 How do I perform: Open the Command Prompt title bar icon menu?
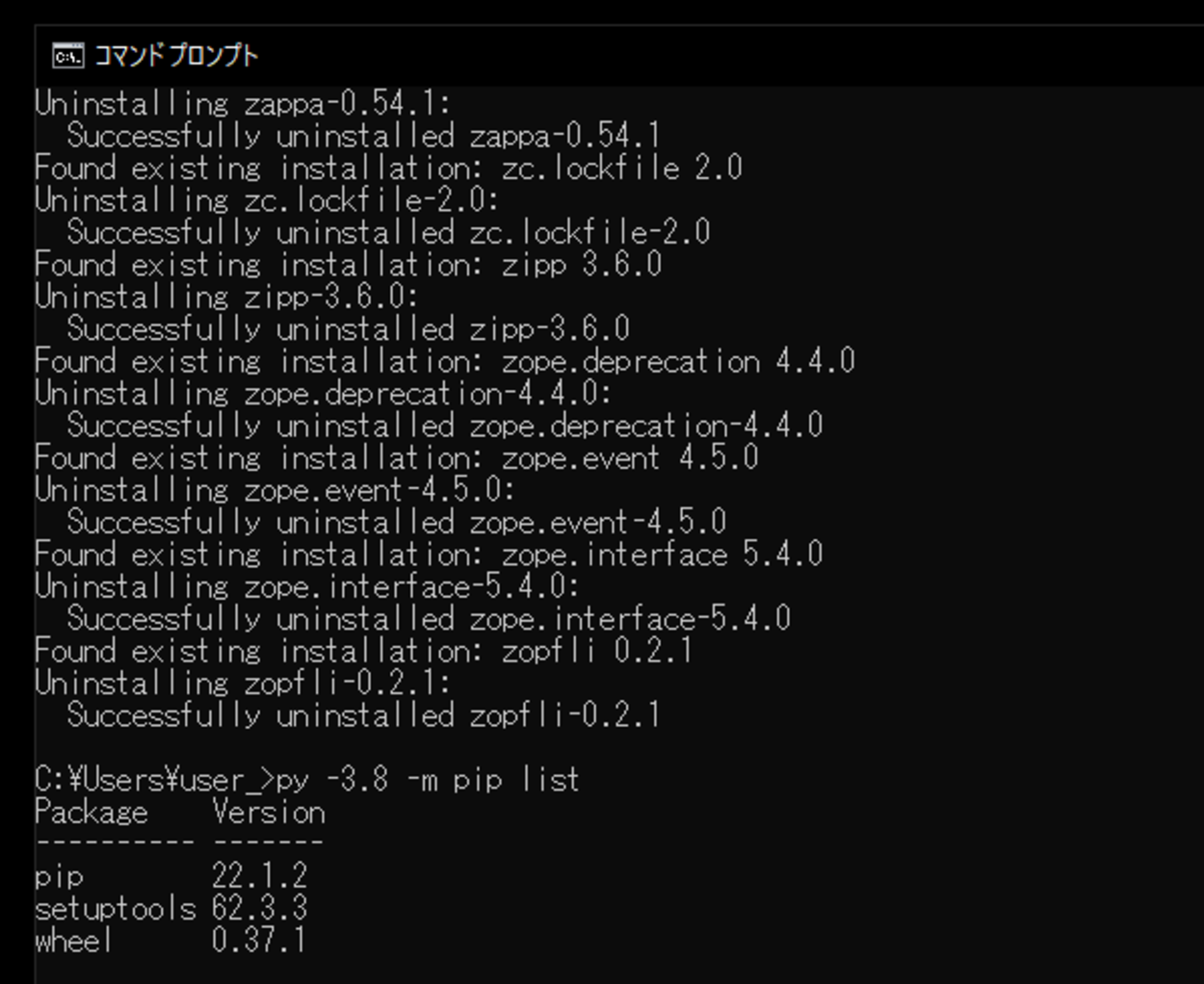[67, 56]
